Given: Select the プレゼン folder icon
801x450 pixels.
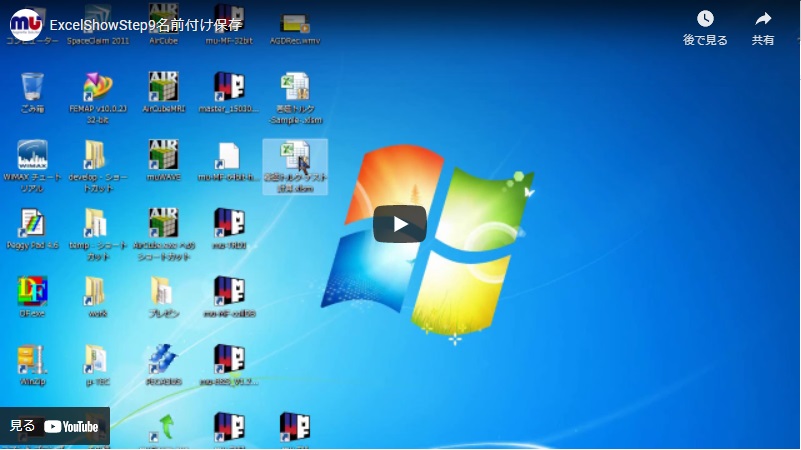Looking at the screenshot, I should tap(163, 297).
